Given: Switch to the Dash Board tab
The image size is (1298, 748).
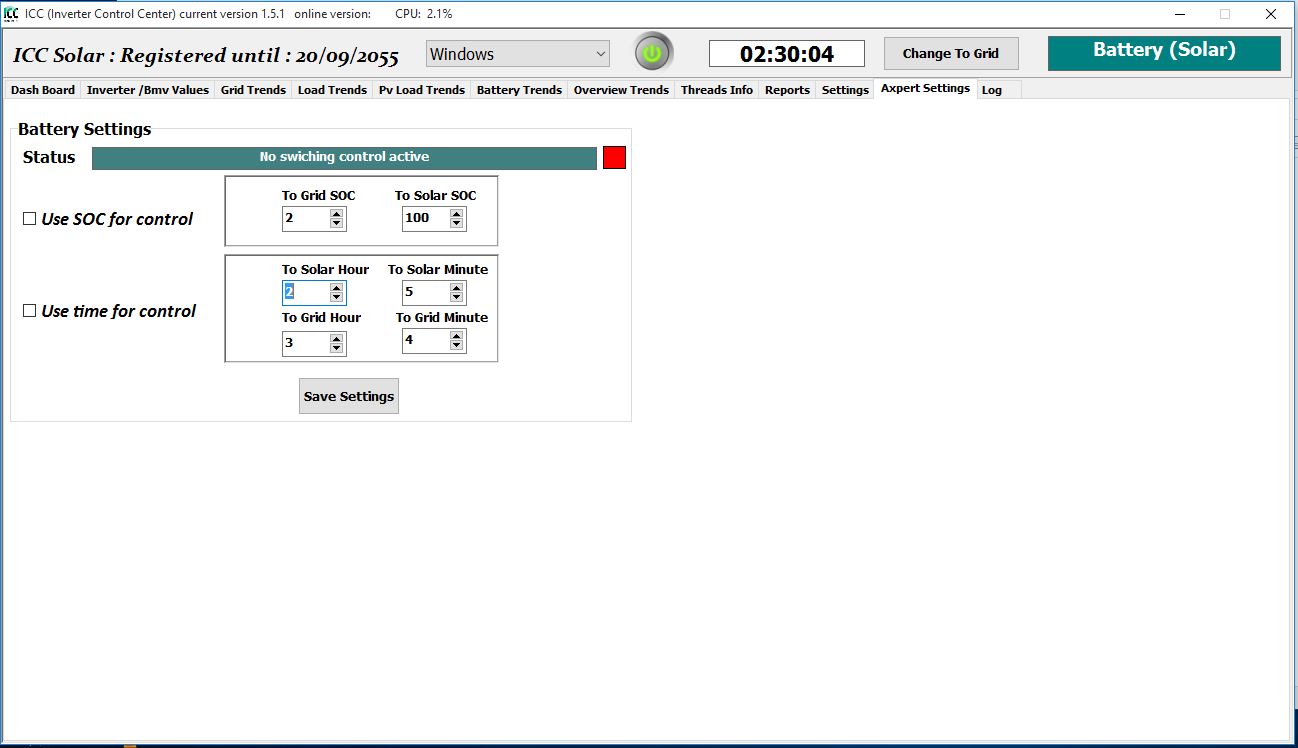Looking at the screenshot, I should [43, 90].
